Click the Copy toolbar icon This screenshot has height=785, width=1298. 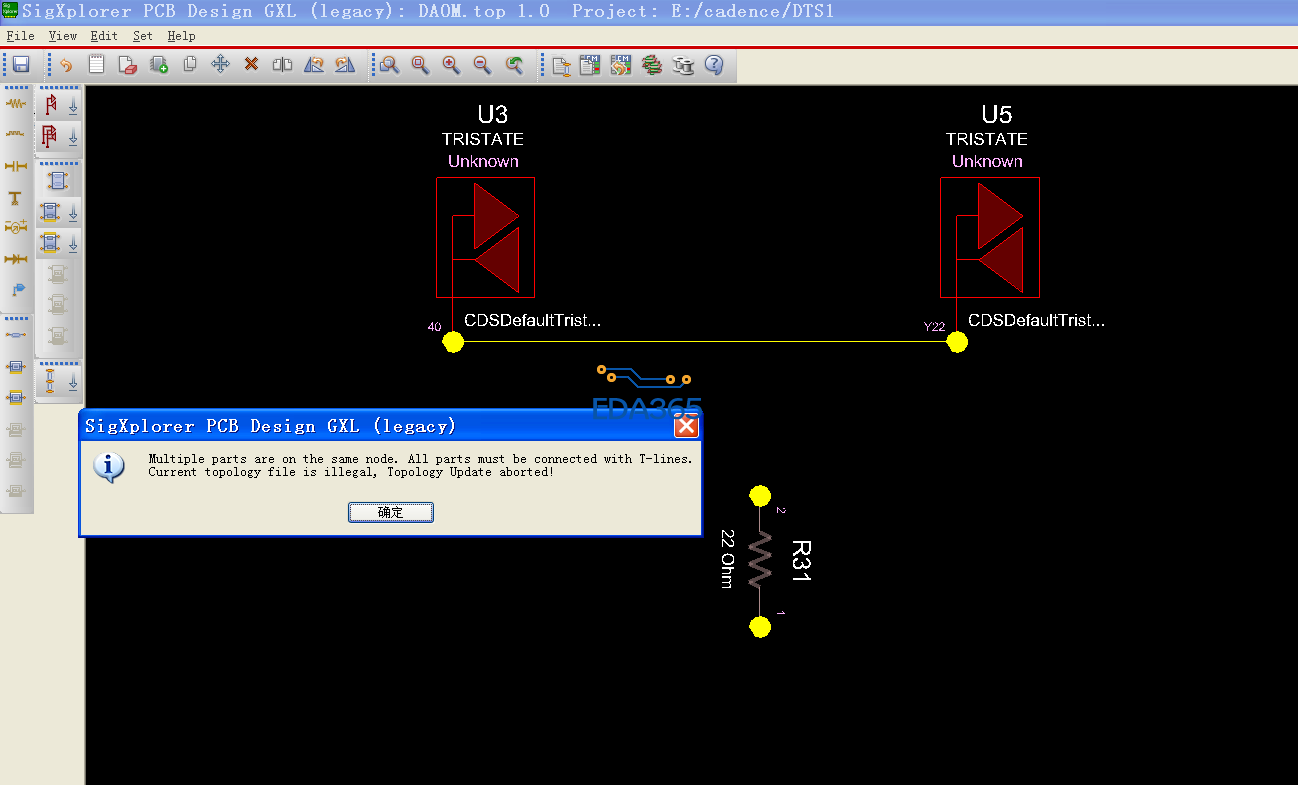point(190,65)
